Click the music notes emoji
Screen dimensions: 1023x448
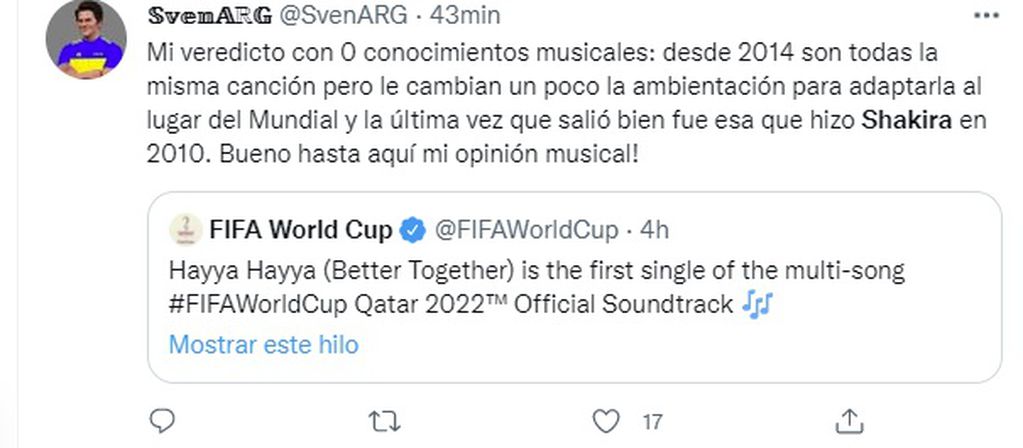757,304
